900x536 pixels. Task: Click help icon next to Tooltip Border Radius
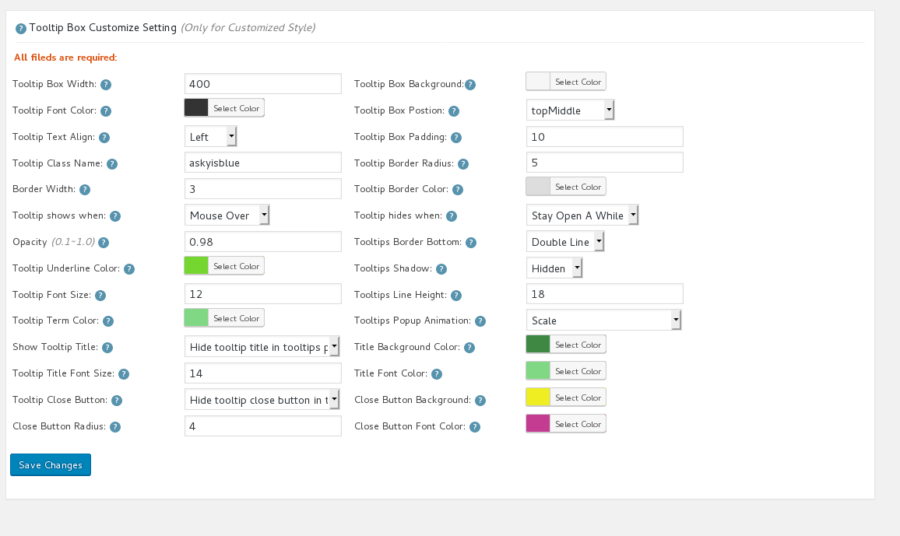coord(463,164)
